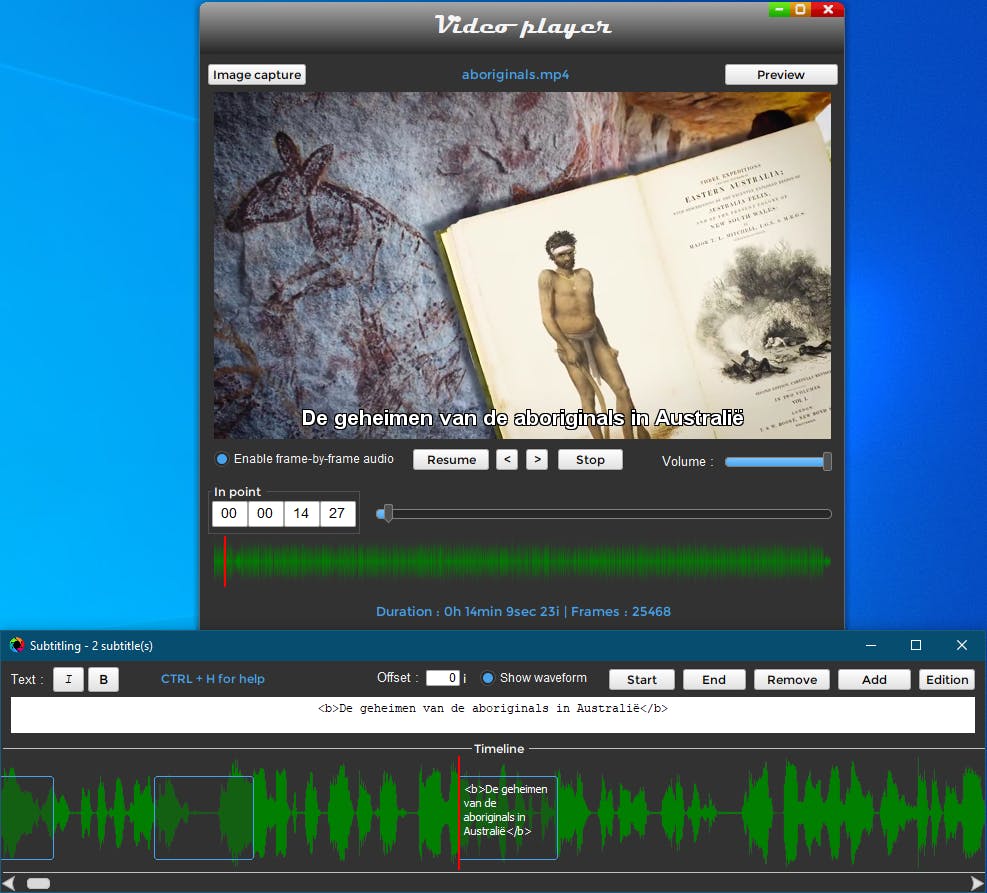Stop the video playback

[590, 460]
